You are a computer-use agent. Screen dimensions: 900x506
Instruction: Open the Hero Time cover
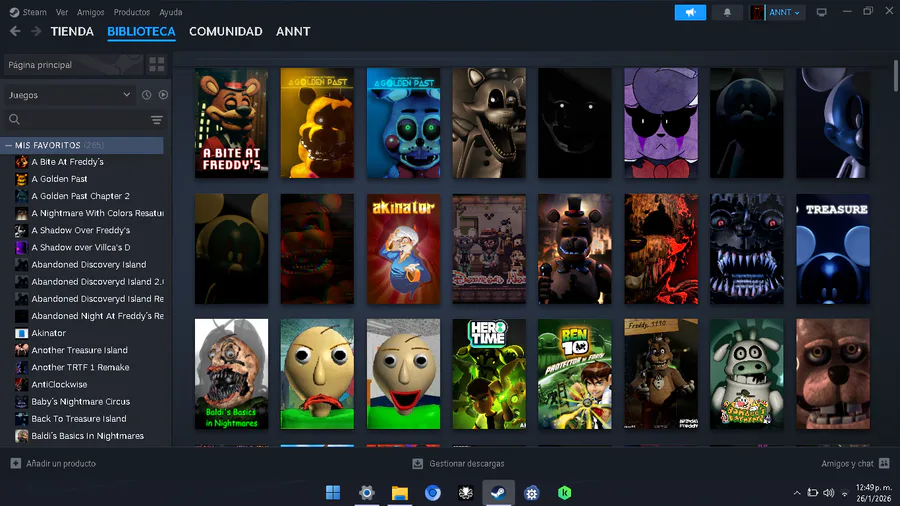tap(489, 374)
